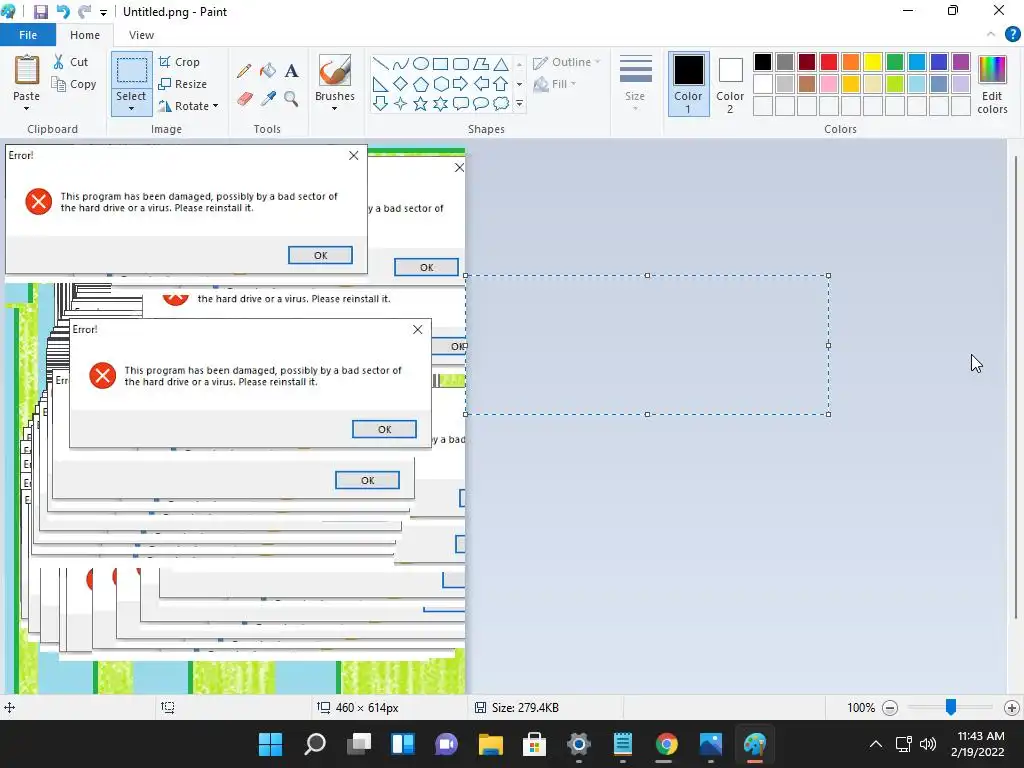This screenshot has height=768, width=1024.
Task: Pick the yellow color swatch
Action: click(872, 62)
